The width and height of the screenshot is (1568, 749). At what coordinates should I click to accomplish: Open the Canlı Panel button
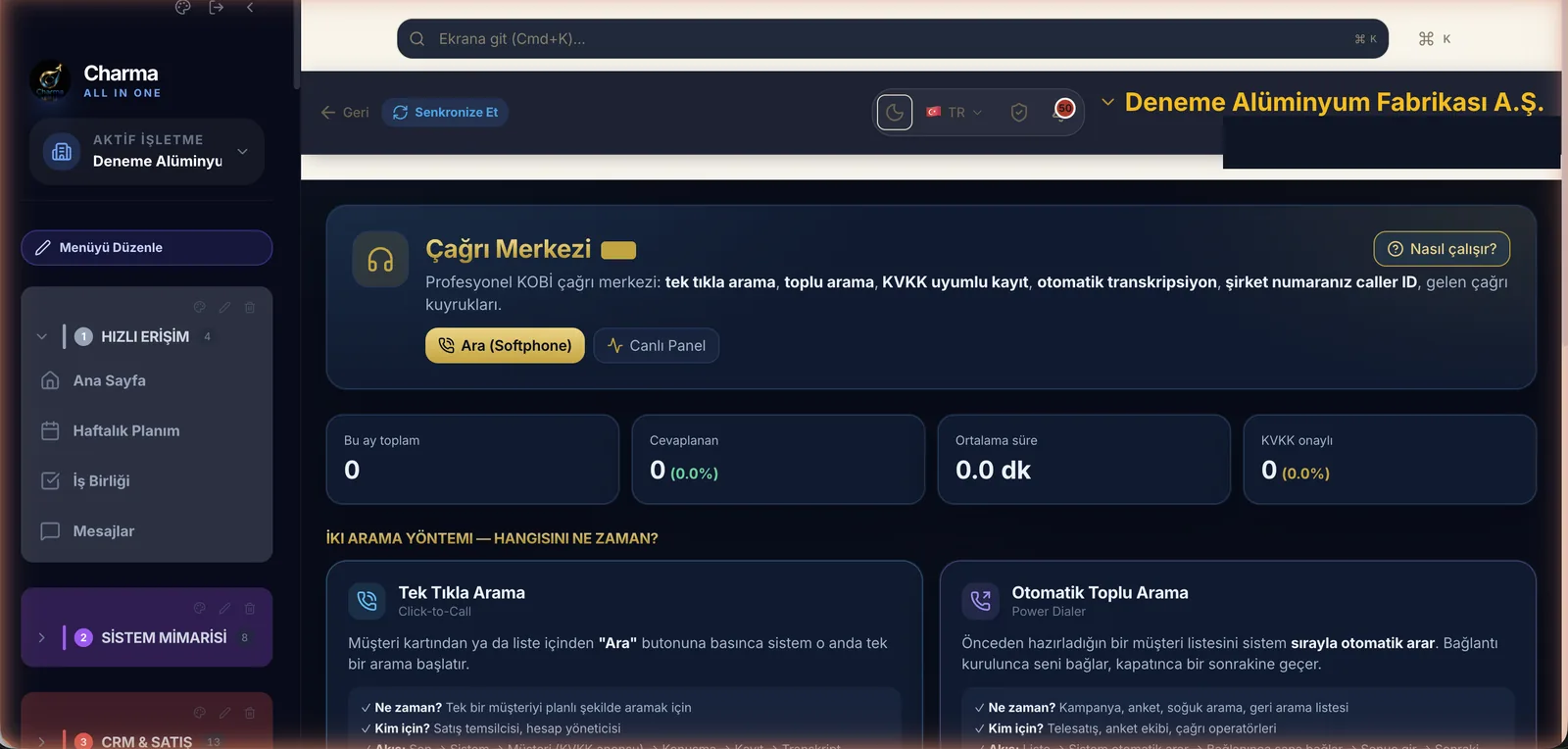pos(657,345)
